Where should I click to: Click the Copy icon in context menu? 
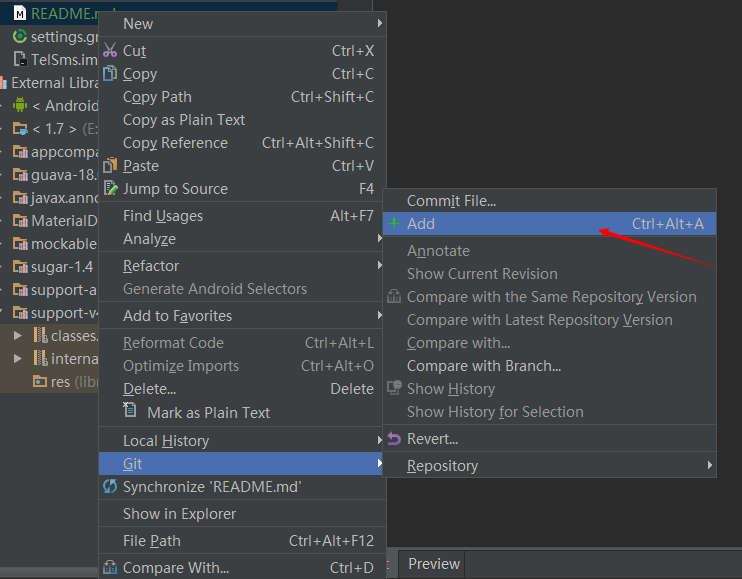[x=110, y=74]
